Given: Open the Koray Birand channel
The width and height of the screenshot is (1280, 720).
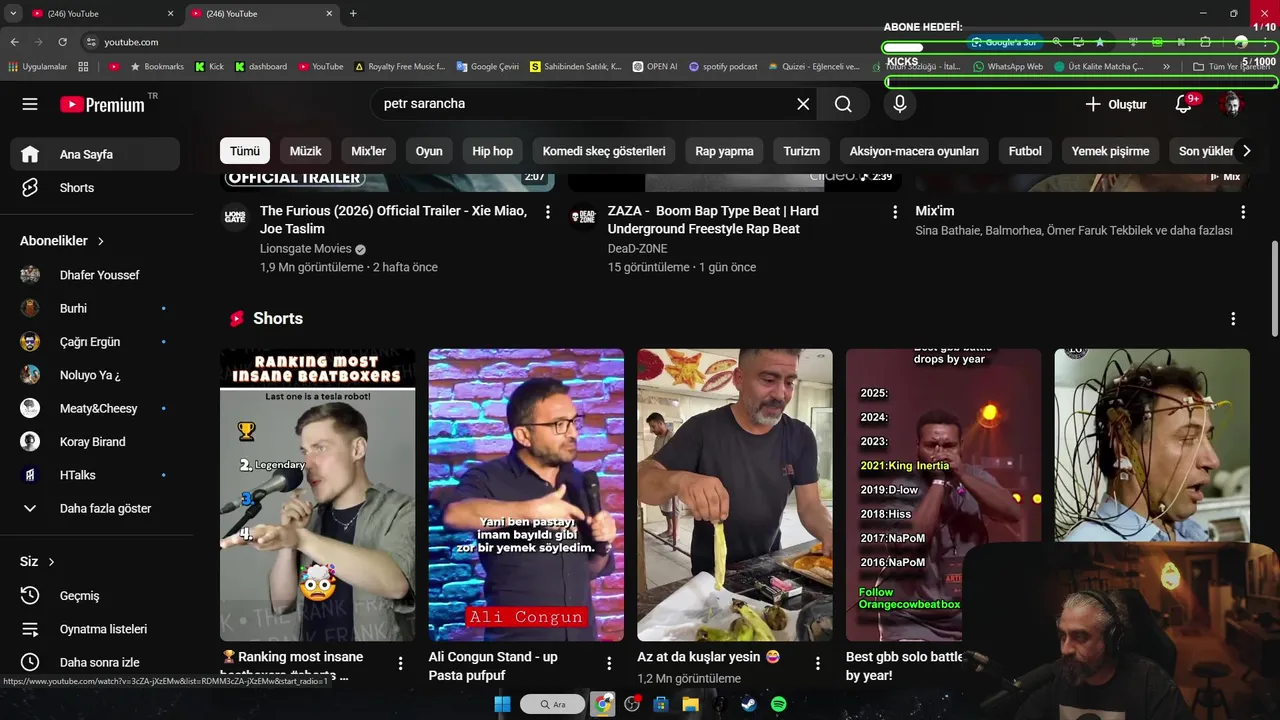Looking at the screenshot, I should pyautogui.click(x=95, y=442).
